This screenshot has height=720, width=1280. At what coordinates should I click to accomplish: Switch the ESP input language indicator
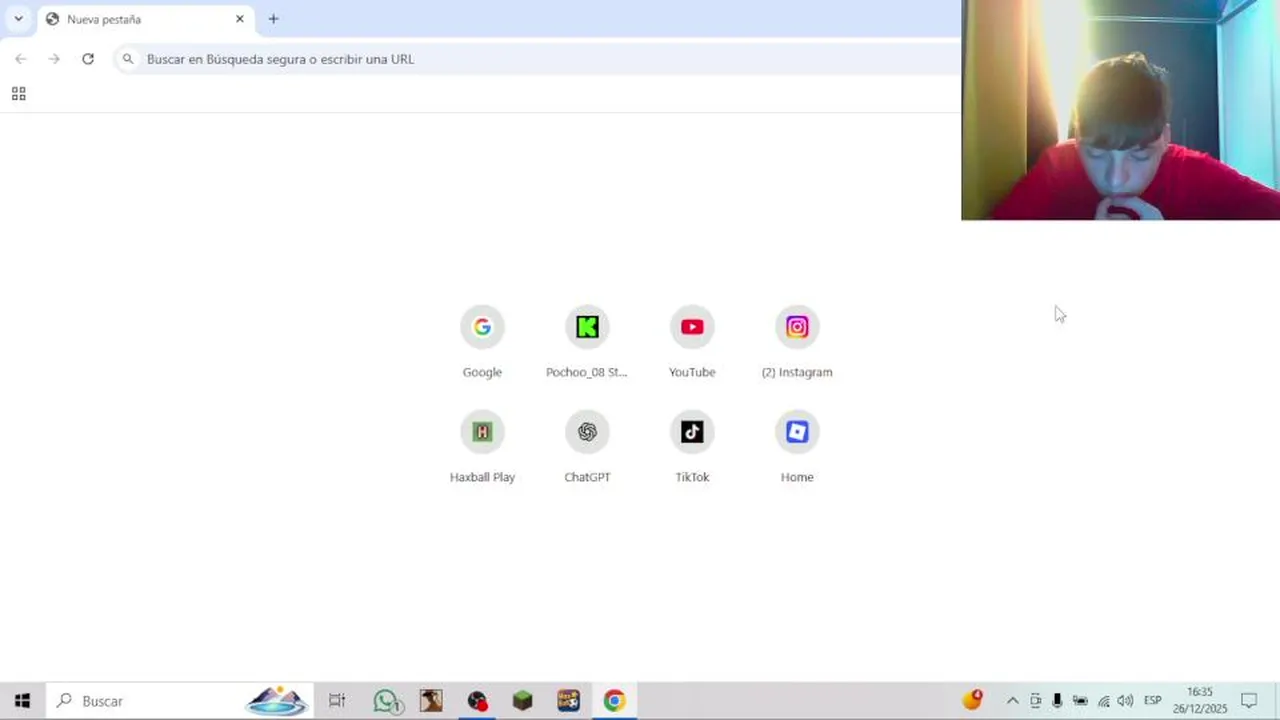coord(1152,701)
